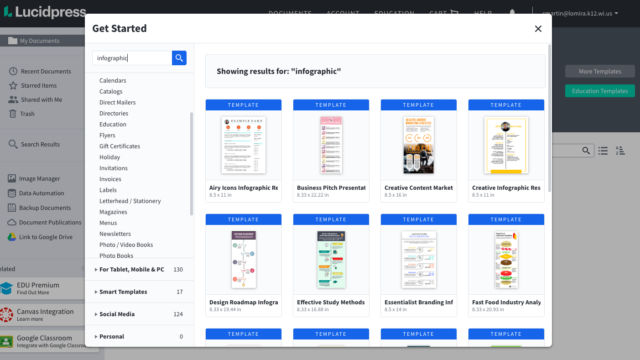Select the Labels category
This screenshot has width=640, height=360.
(x=108, y=190)
